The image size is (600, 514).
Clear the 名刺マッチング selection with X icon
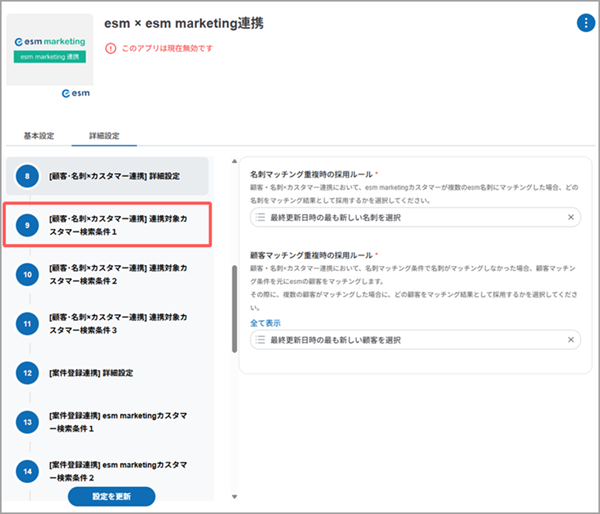pos(571,217)
